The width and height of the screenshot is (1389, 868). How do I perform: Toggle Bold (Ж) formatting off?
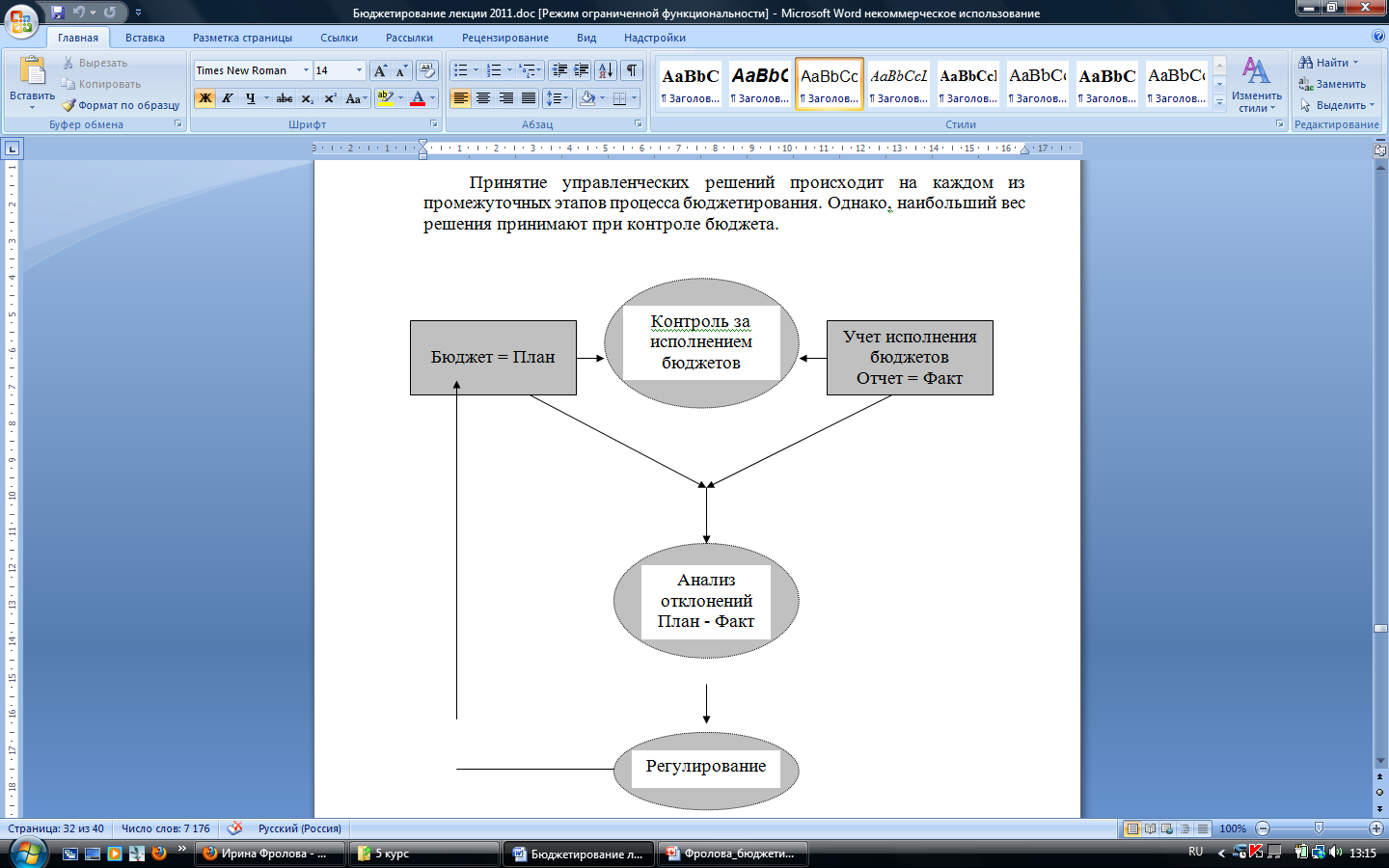click(204, 98)
